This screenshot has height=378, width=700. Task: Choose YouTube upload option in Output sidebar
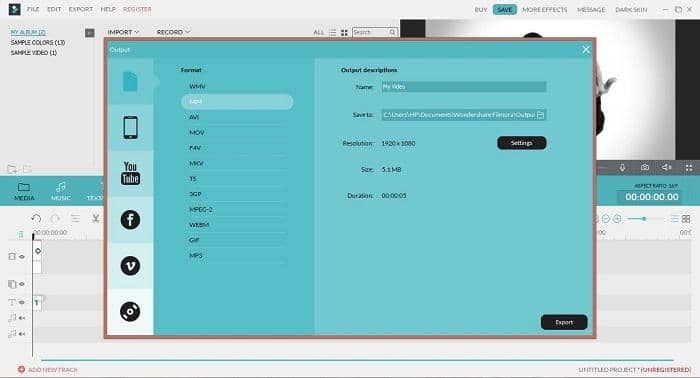[x=130, y=173]
